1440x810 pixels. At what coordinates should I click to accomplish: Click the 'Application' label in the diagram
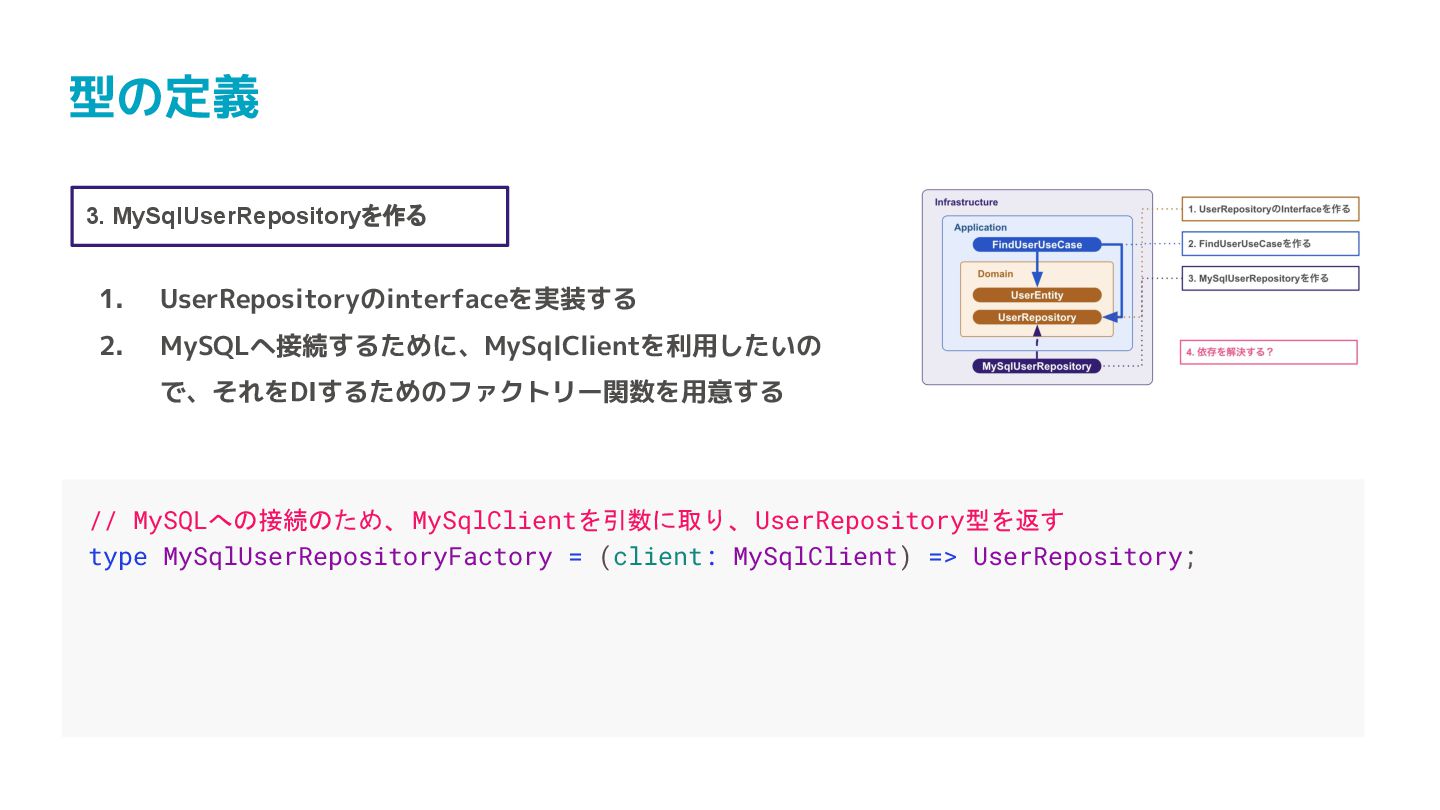(x=980, y=227)
